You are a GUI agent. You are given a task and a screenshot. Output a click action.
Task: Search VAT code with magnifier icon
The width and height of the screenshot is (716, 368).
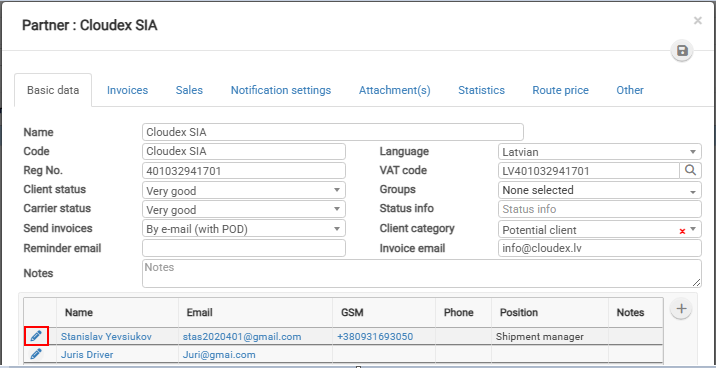pyautogui.click(x=690, y=171)
